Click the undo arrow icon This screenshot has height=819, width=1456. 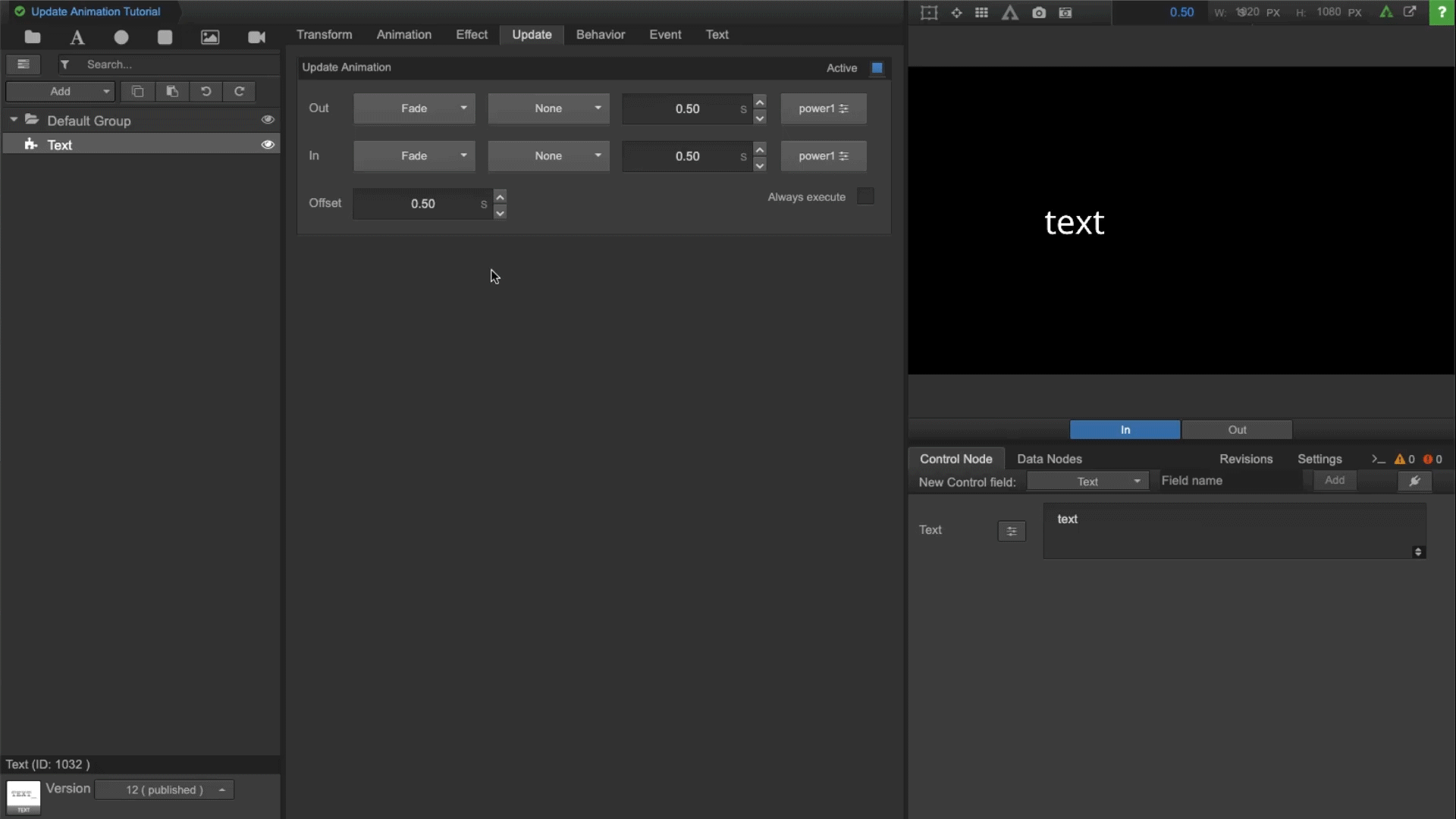pos(206,91)
